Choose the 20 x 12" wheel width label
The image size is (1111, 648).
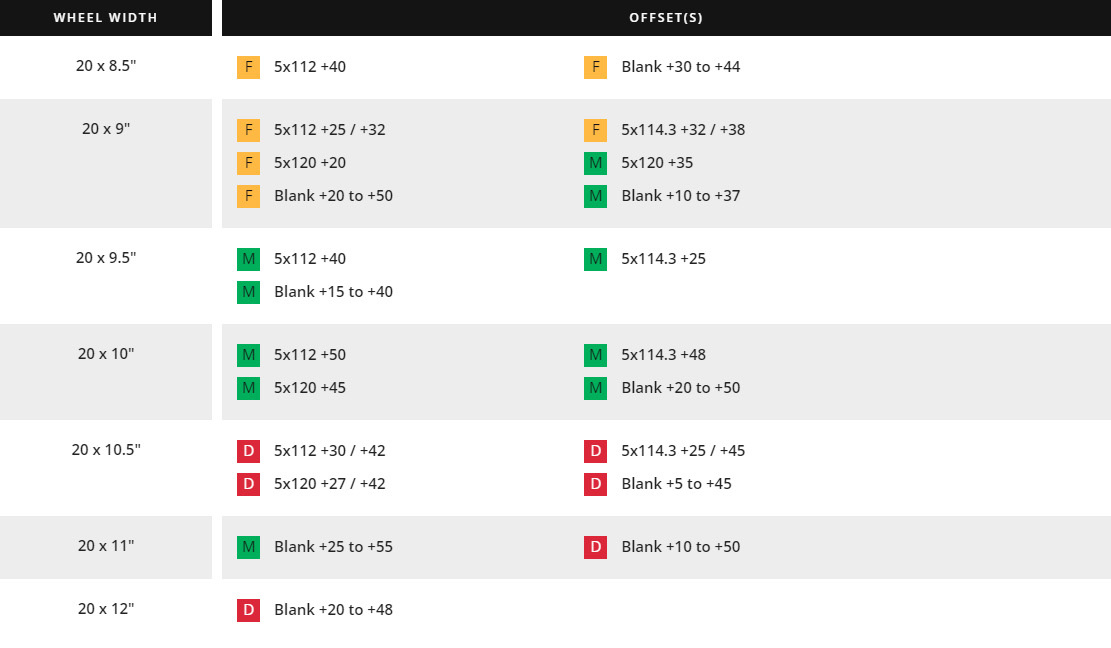(106, 608)
